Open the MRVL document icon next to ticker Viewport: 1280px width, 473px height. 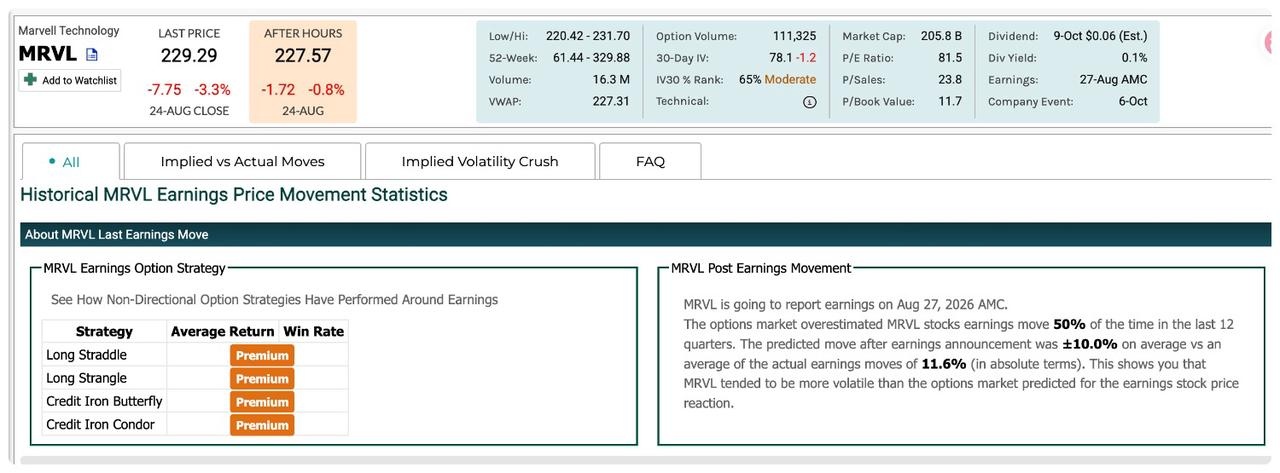(92, 55)
